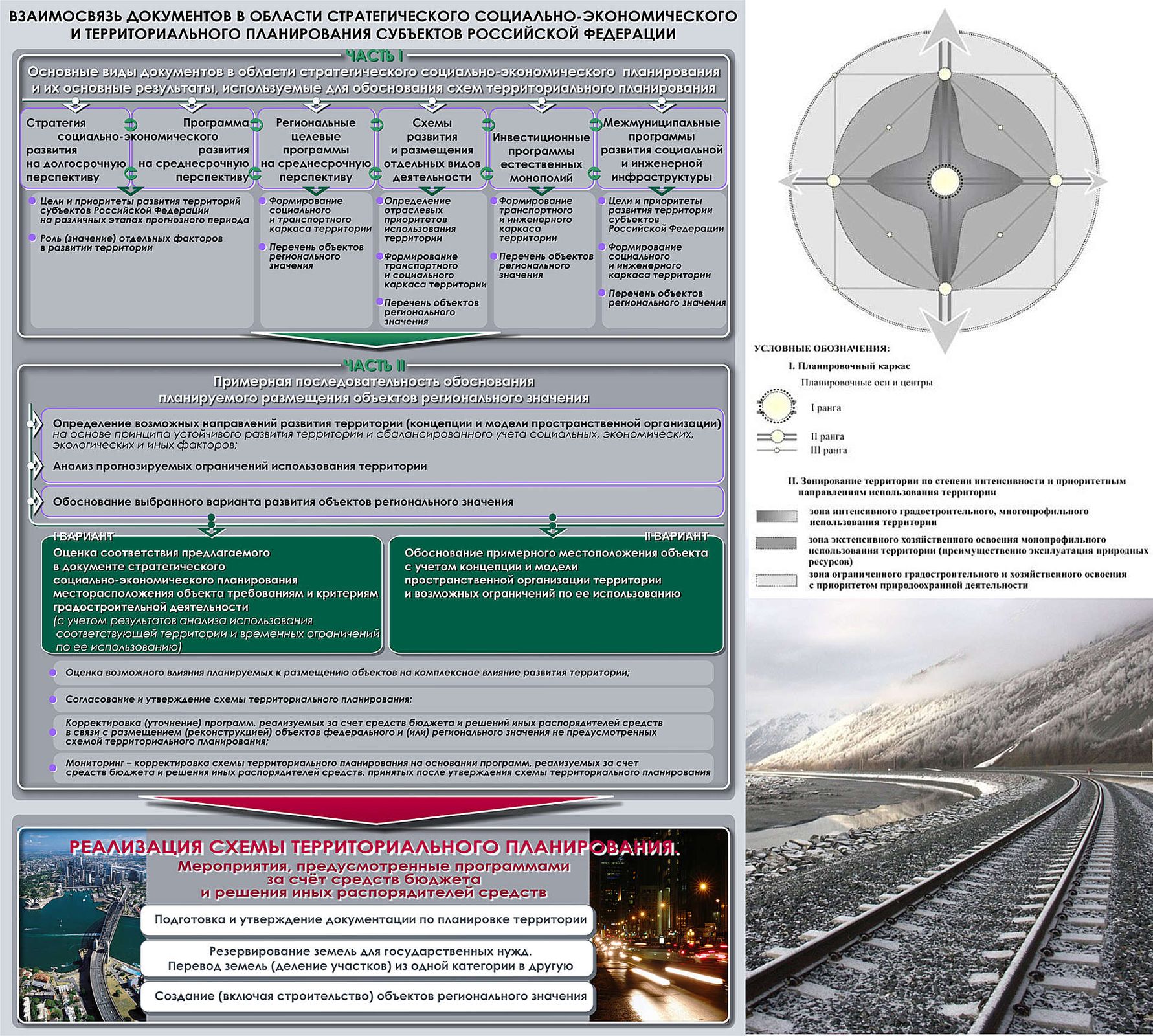
Task: Select the 'Программа… на среднесрочную перспективу' box
Action: tap(193, 150)
